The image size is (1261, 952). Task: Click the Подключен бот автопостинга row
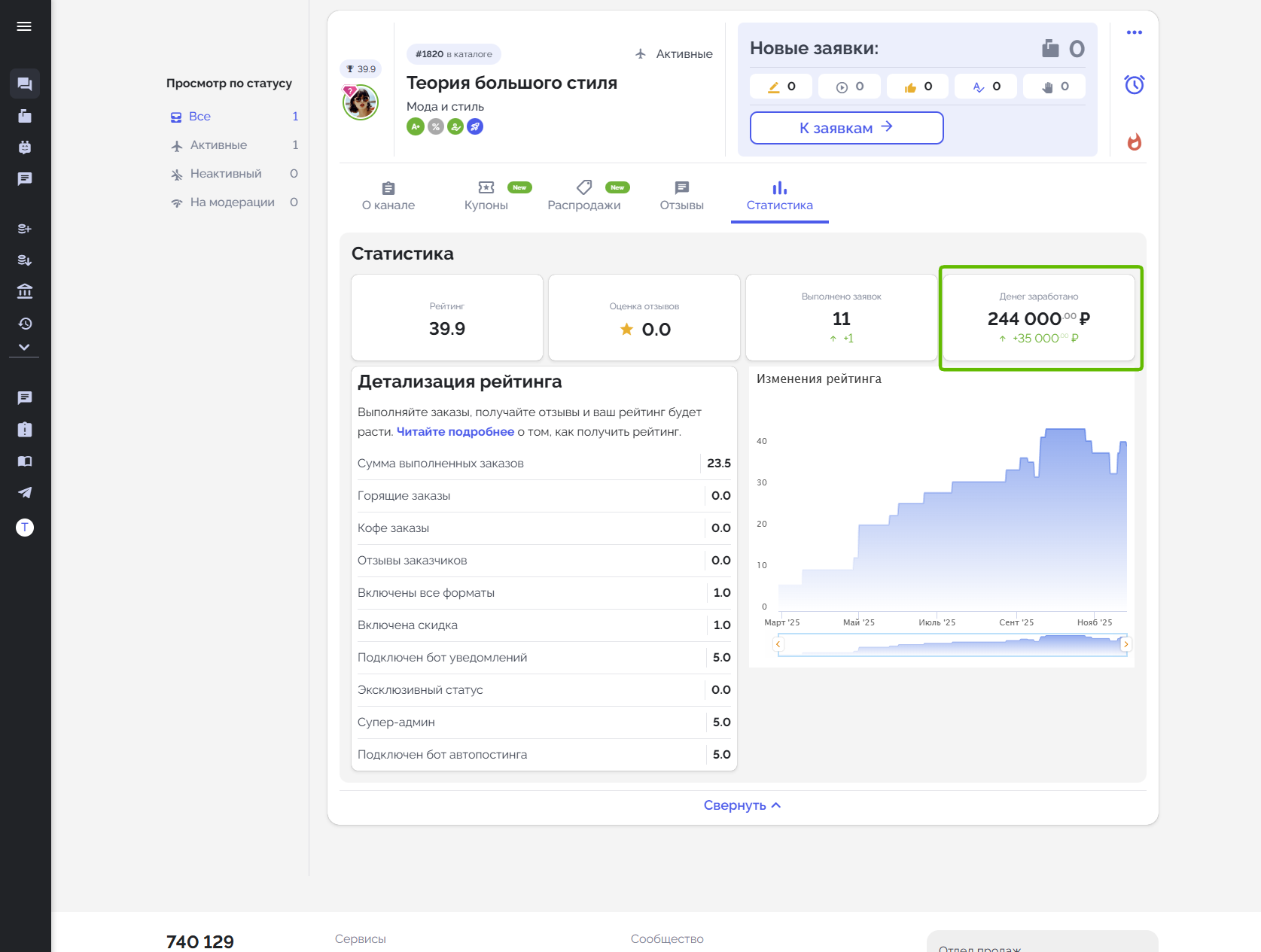[544, 755]
